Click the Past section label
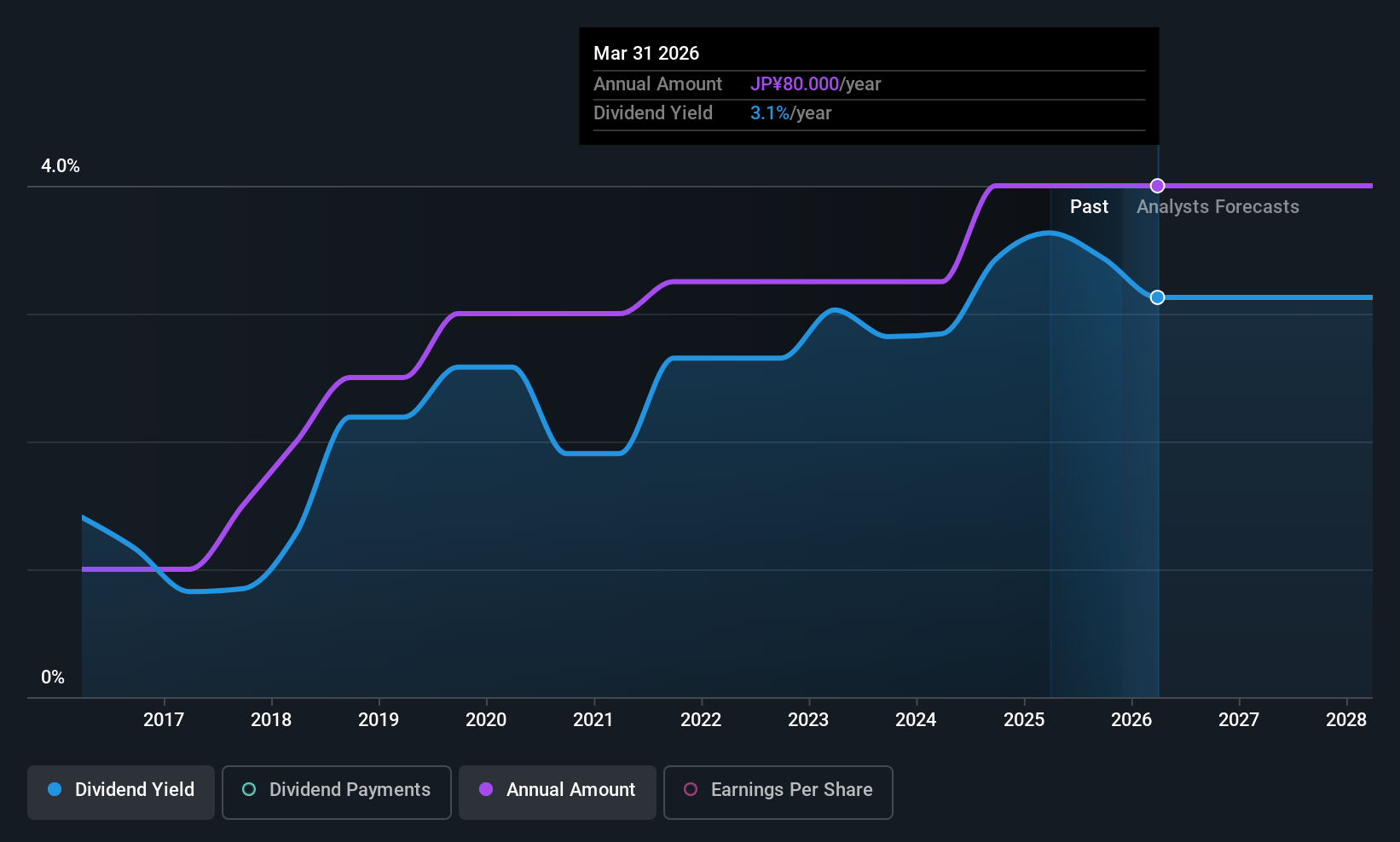Image resolution: width=1400 pixels, height=842 pixels. pos(1089,207)
